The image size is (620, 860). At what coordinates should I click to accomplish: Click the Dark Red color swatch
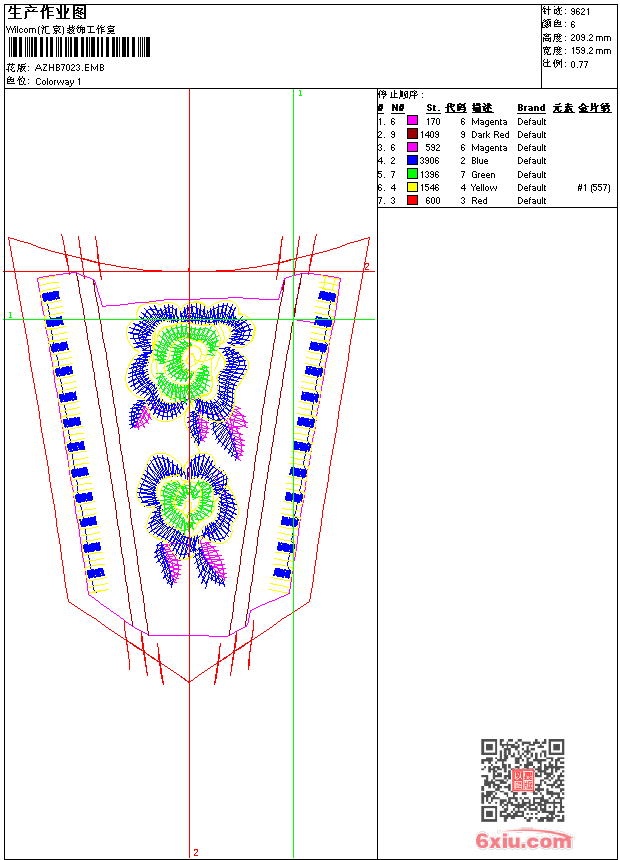(x=412, y=134)
